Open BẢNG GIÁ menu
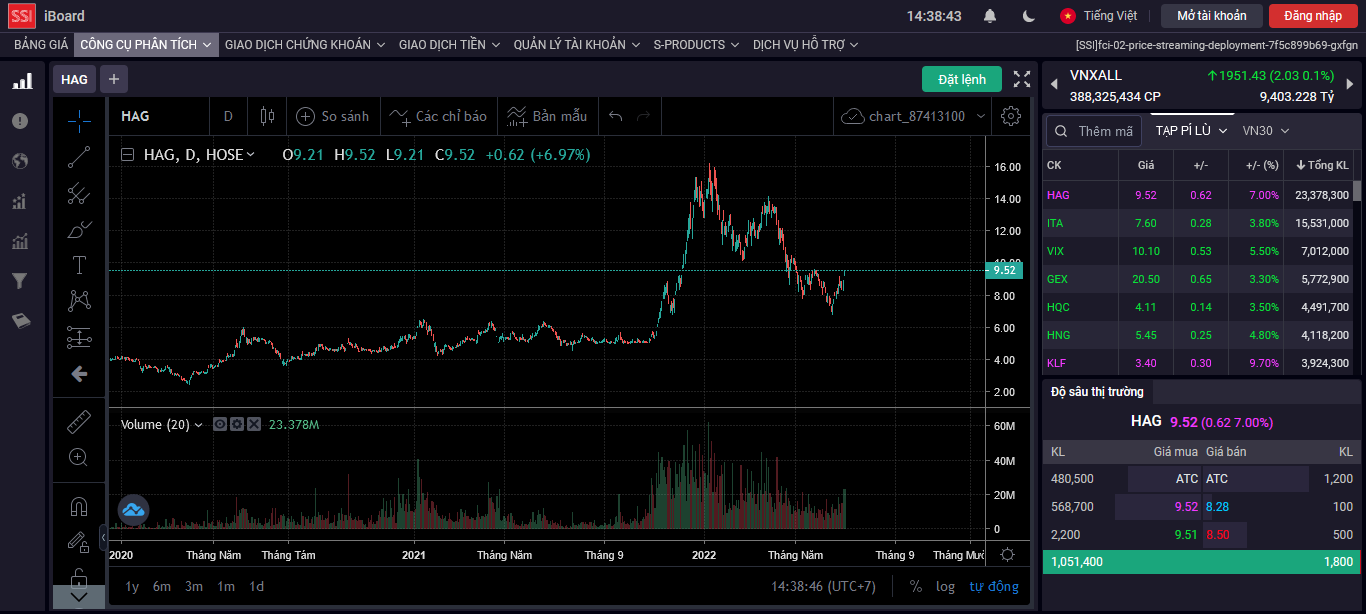The width and height of the screenshot is (1366, 614). (41, 45)
